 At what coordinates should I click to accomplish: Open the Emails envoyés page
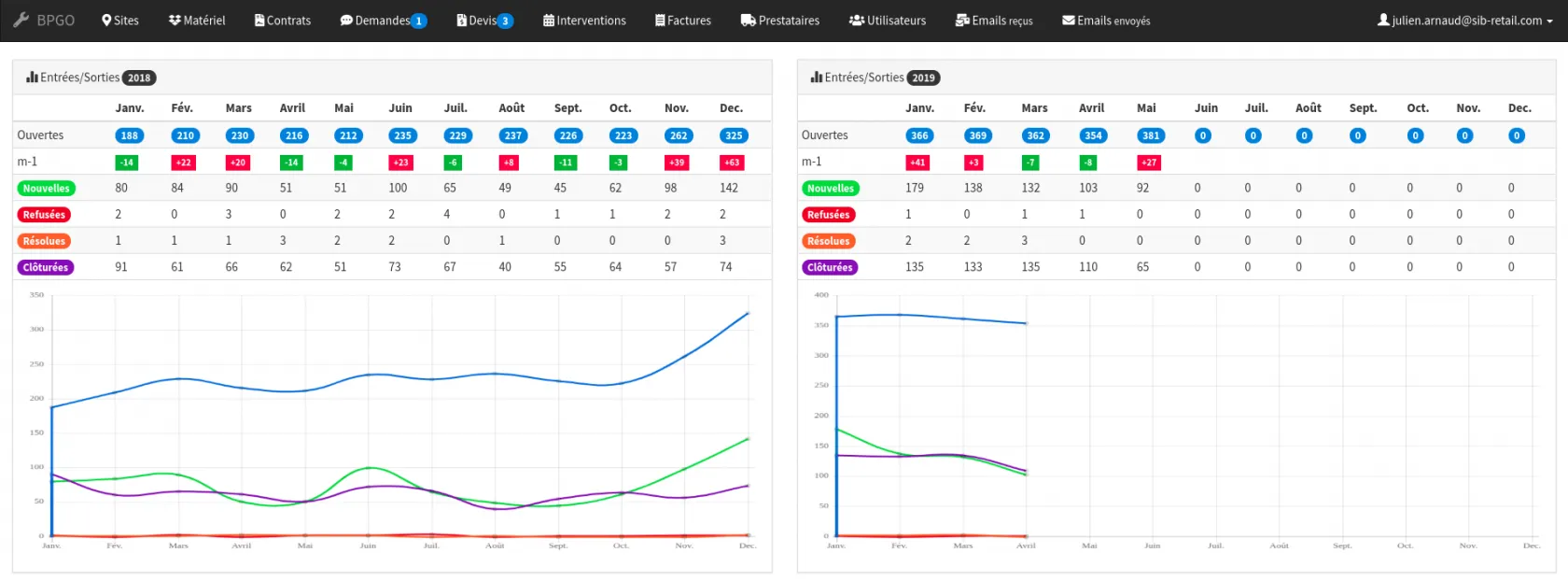1106,21
